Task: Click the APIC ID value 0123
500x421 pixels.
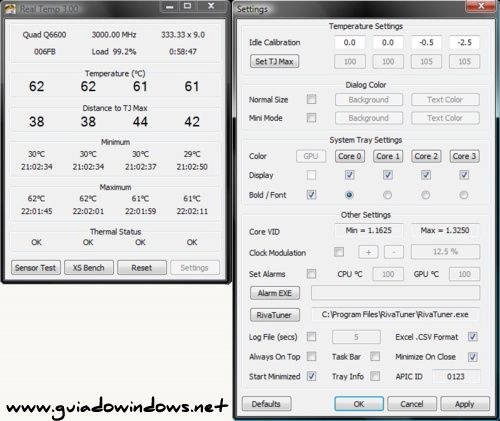Action: pyautogui.click(x=456, y=376)
